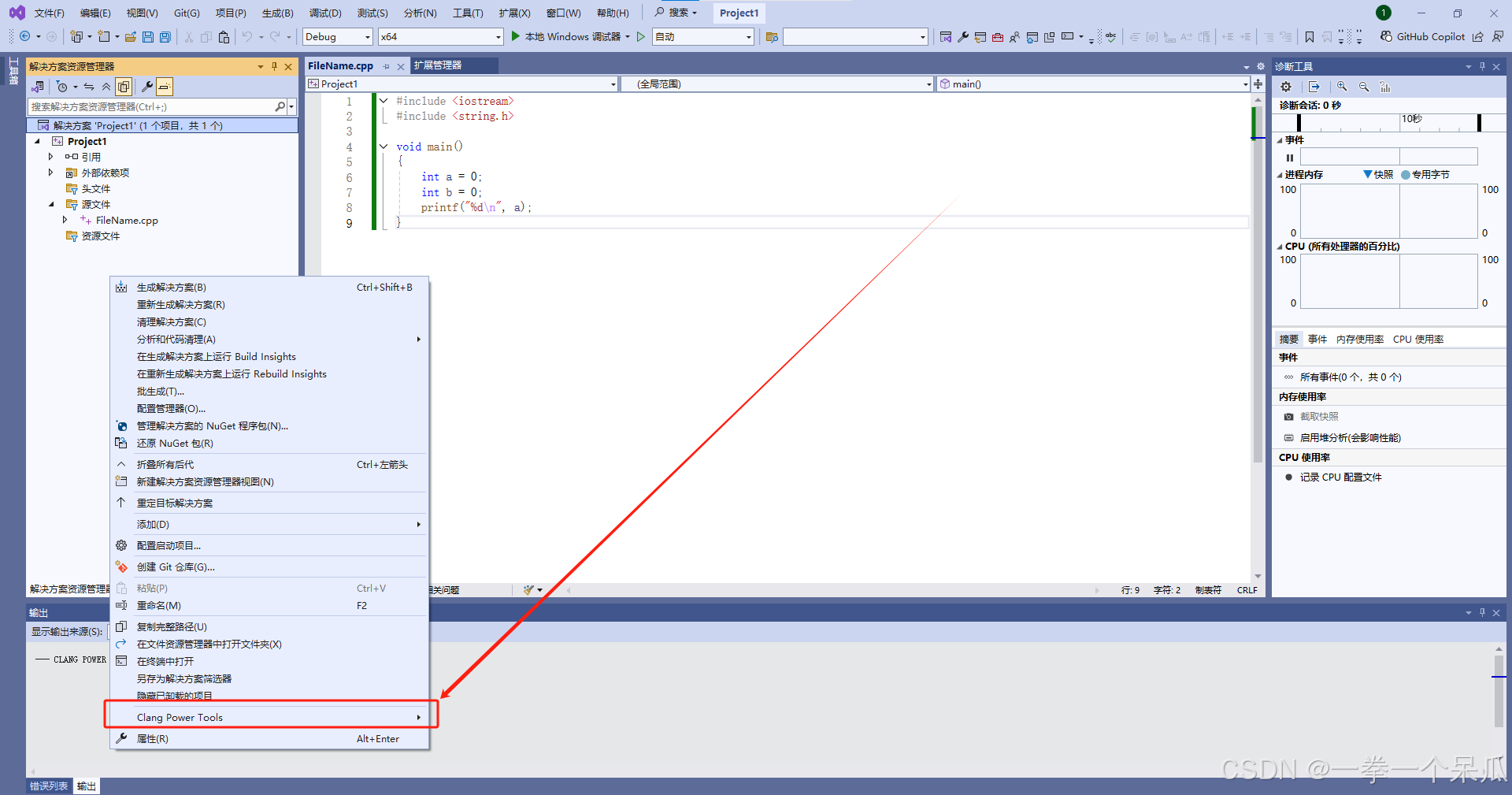This screenshot has height=795, width=1512.
Task: Select the Save All toolbar icon
Action: pyautogui.click(x=165, y=36)
